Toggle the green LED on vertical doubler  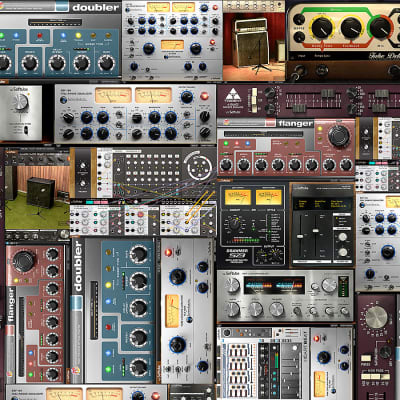pos(108,369)
